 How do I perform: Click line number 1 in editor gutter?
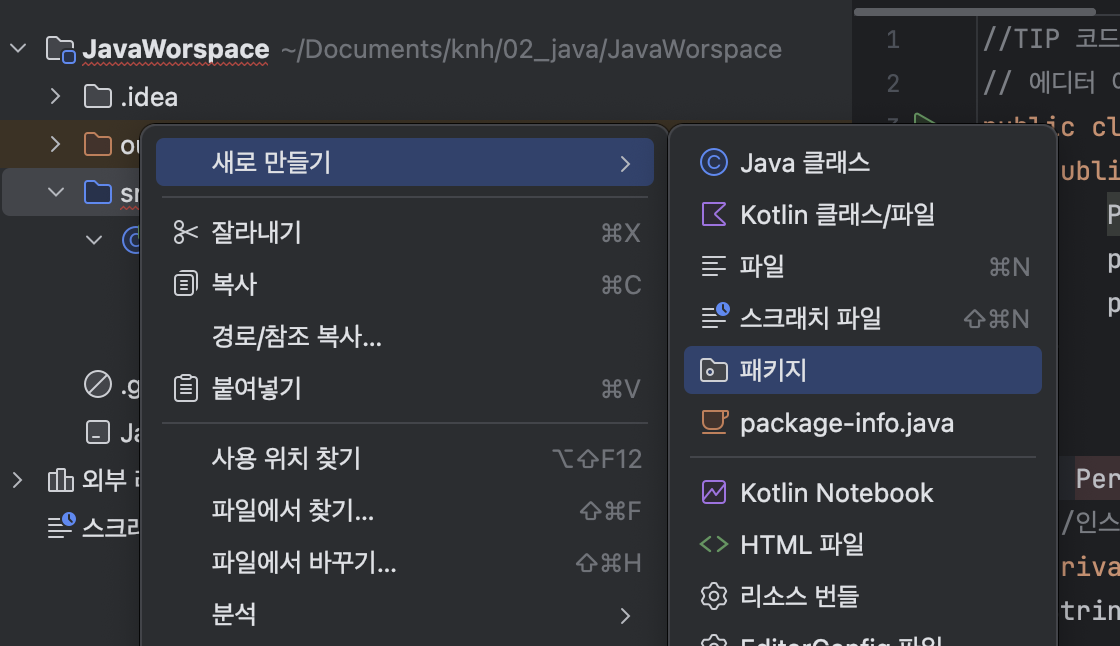click(893, 39)
